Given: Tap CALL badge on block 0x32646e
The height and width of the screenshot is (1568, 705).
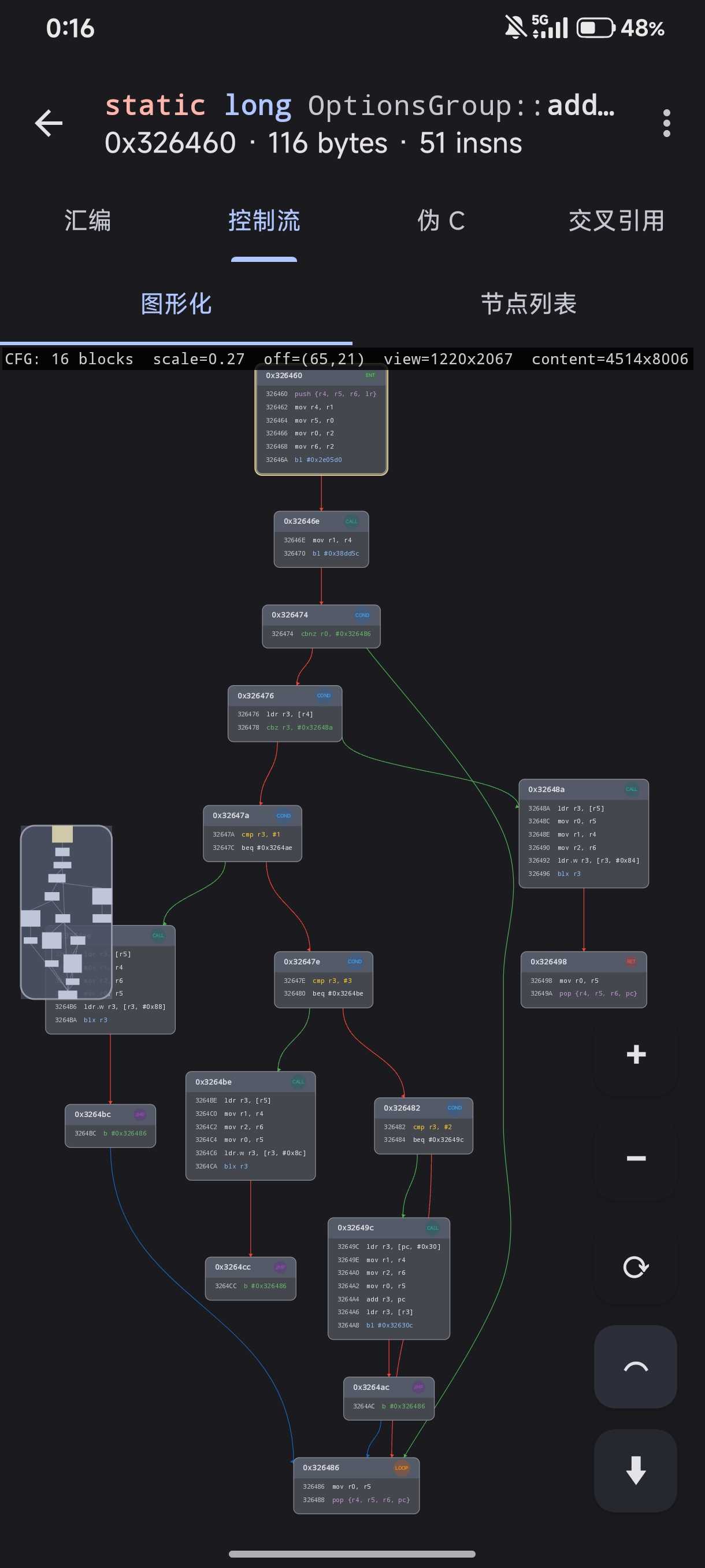Looking at the screenshot, I should click(351, 521).
